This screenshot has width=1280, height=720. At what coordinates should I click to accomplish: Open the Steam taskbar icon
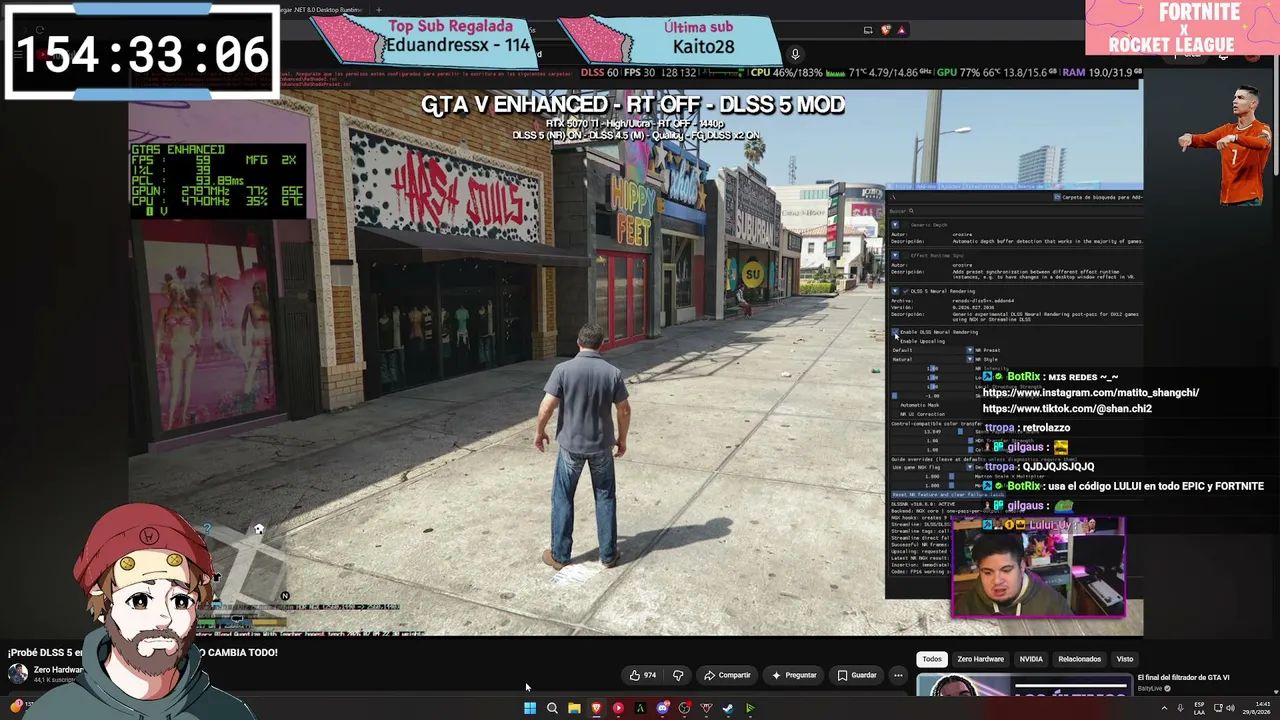coord(728,708)
